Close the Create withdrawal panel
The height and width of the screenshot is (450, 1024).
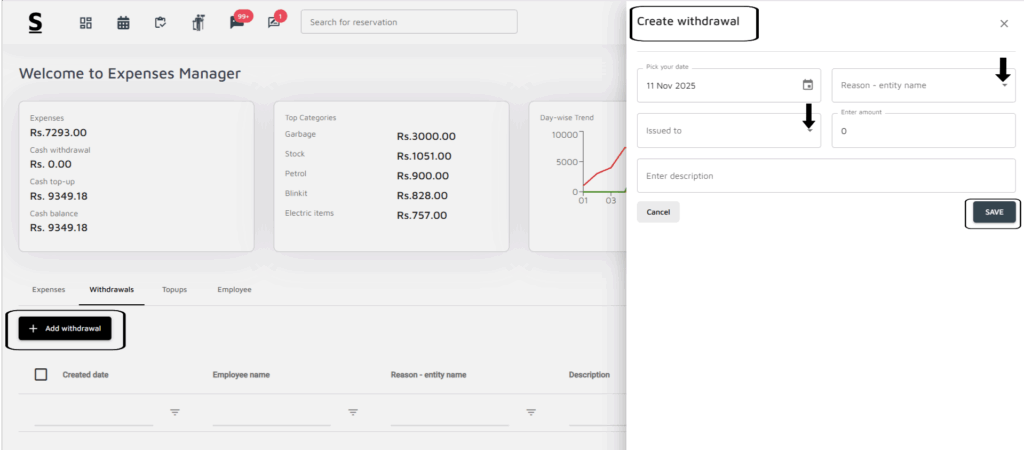[1004, 23]
